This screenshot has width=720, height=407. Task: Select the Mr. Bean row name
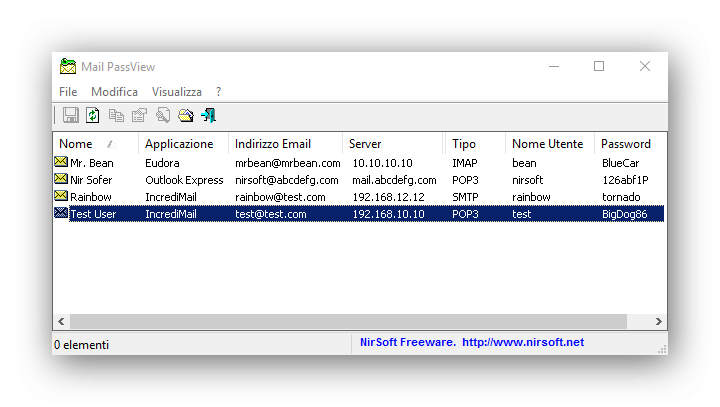(92, 163)
